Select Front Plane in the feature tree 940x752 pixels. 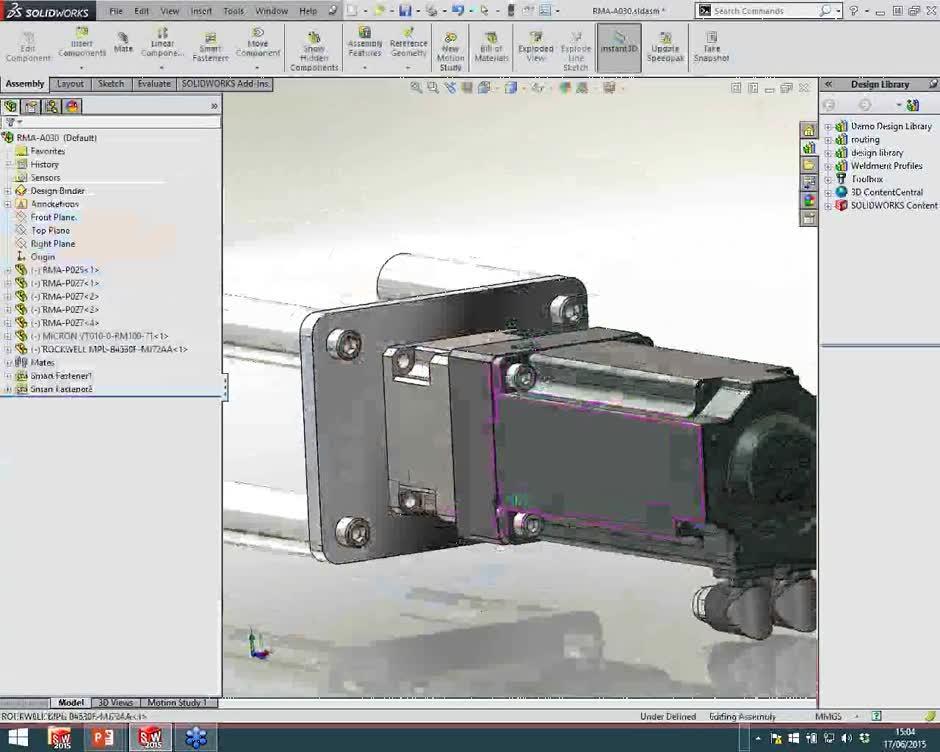point(53,217)
